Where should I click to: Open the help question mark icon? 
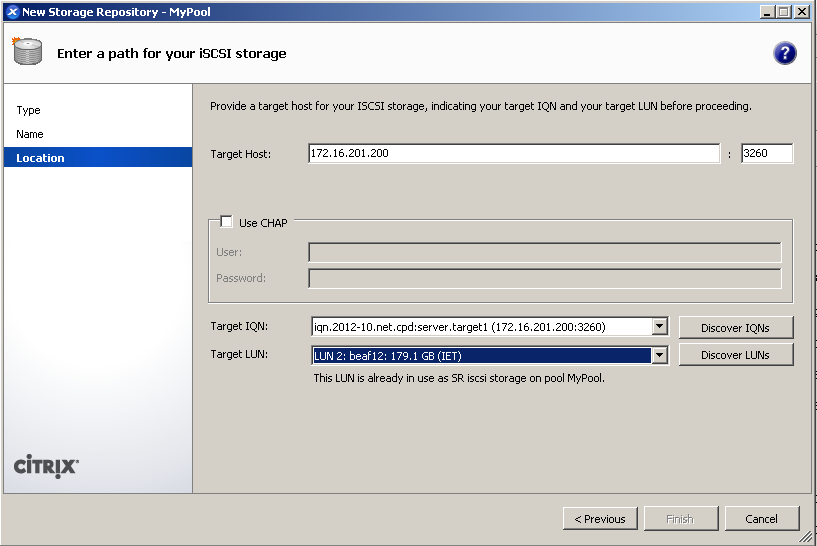(785, 53)
